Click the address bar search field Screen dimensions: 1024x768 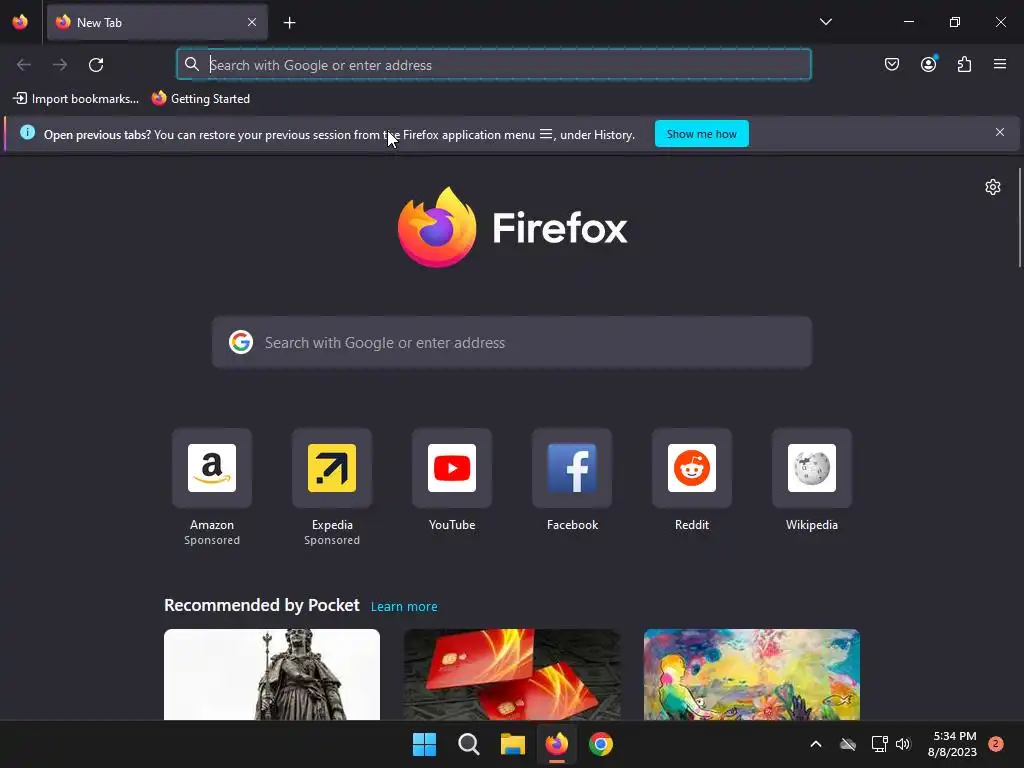(x=494, y=65)
